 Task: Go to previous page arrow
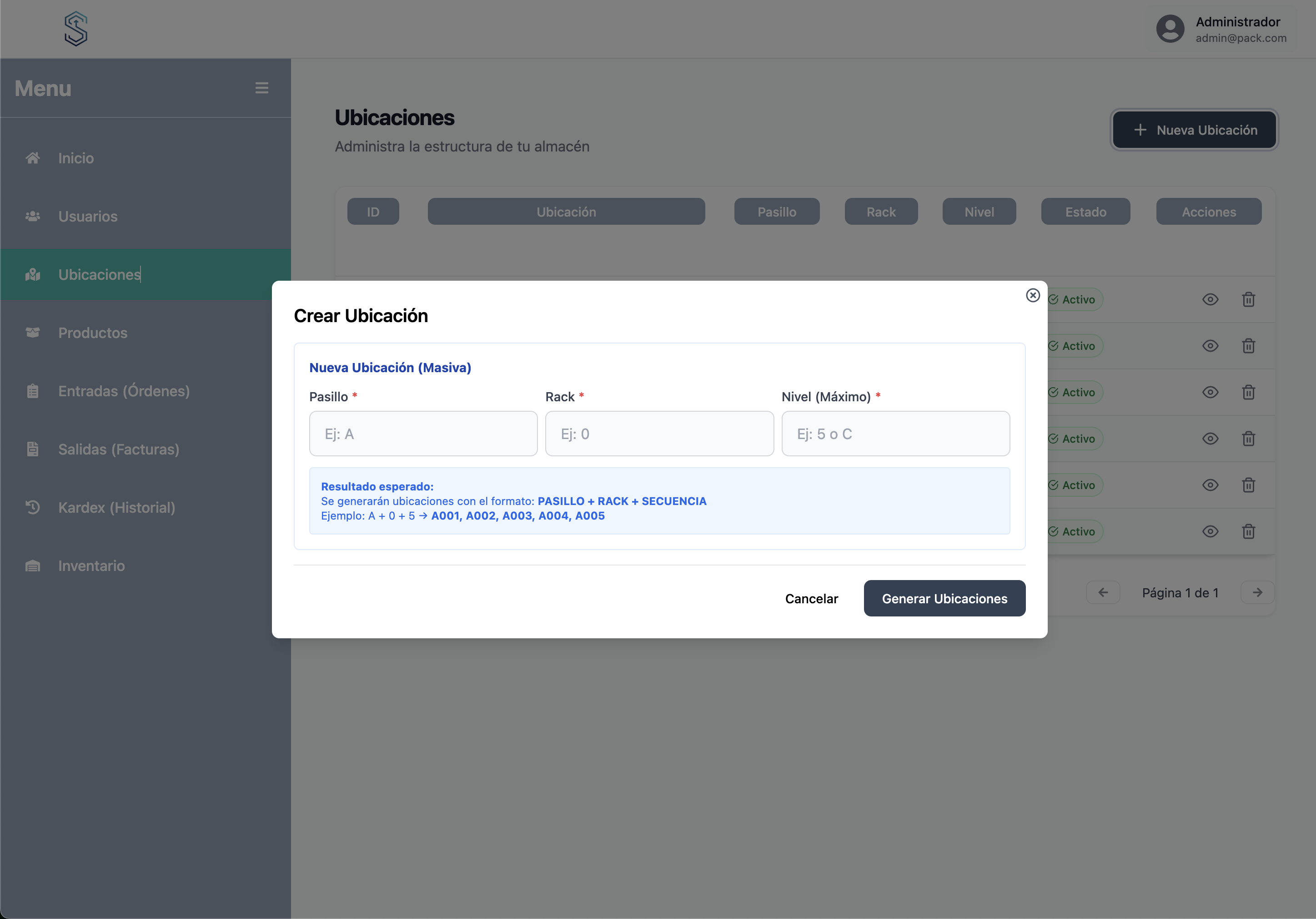click(1103, 592)
